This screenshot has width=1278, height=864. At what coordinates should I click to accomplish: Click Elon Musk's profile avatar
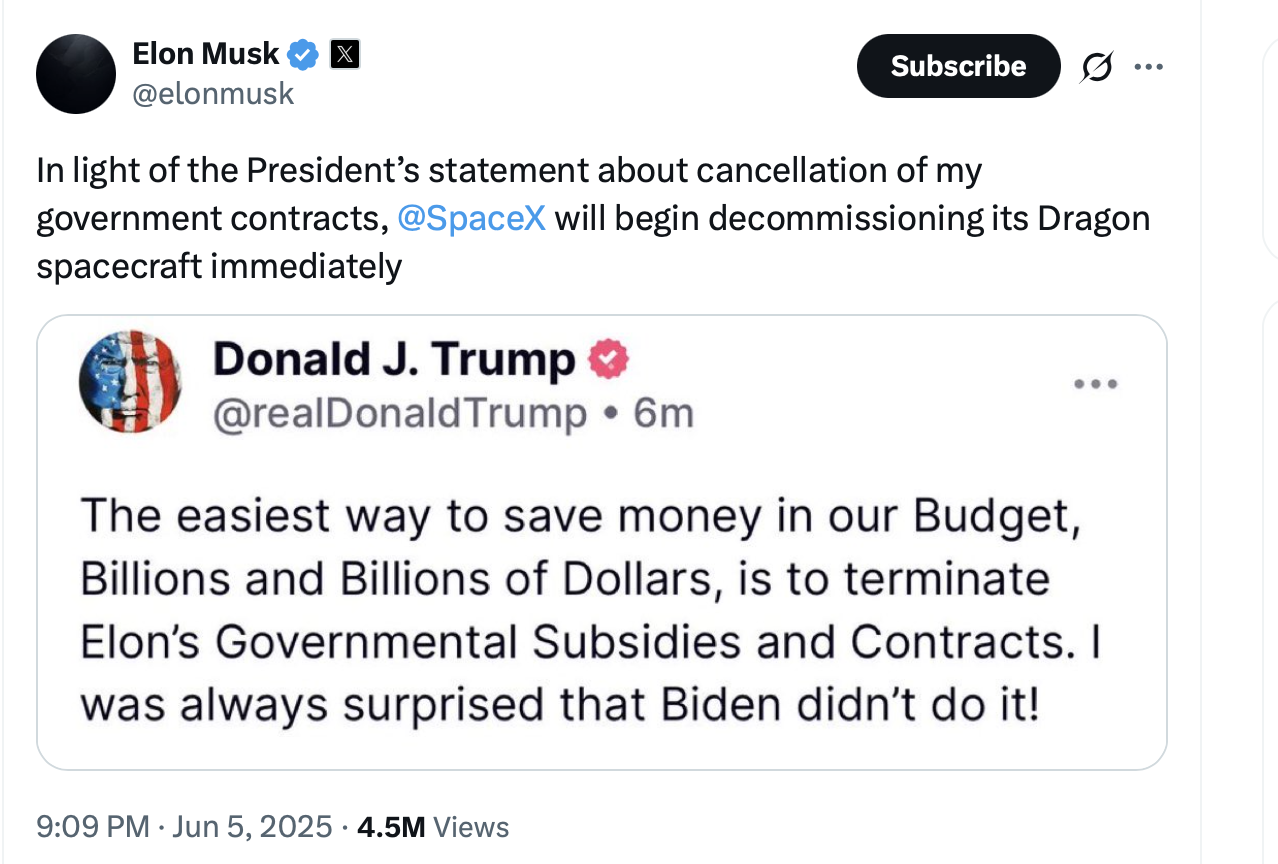click(x=76, y=73)
